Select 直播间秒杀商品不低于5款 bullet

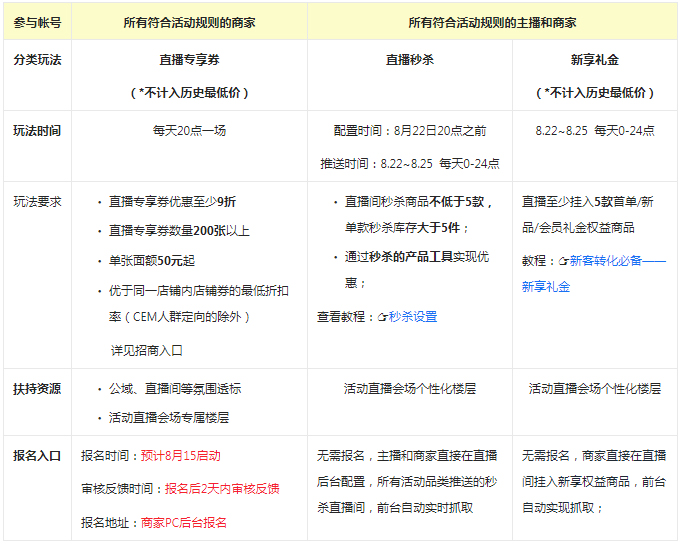[418, 202]
